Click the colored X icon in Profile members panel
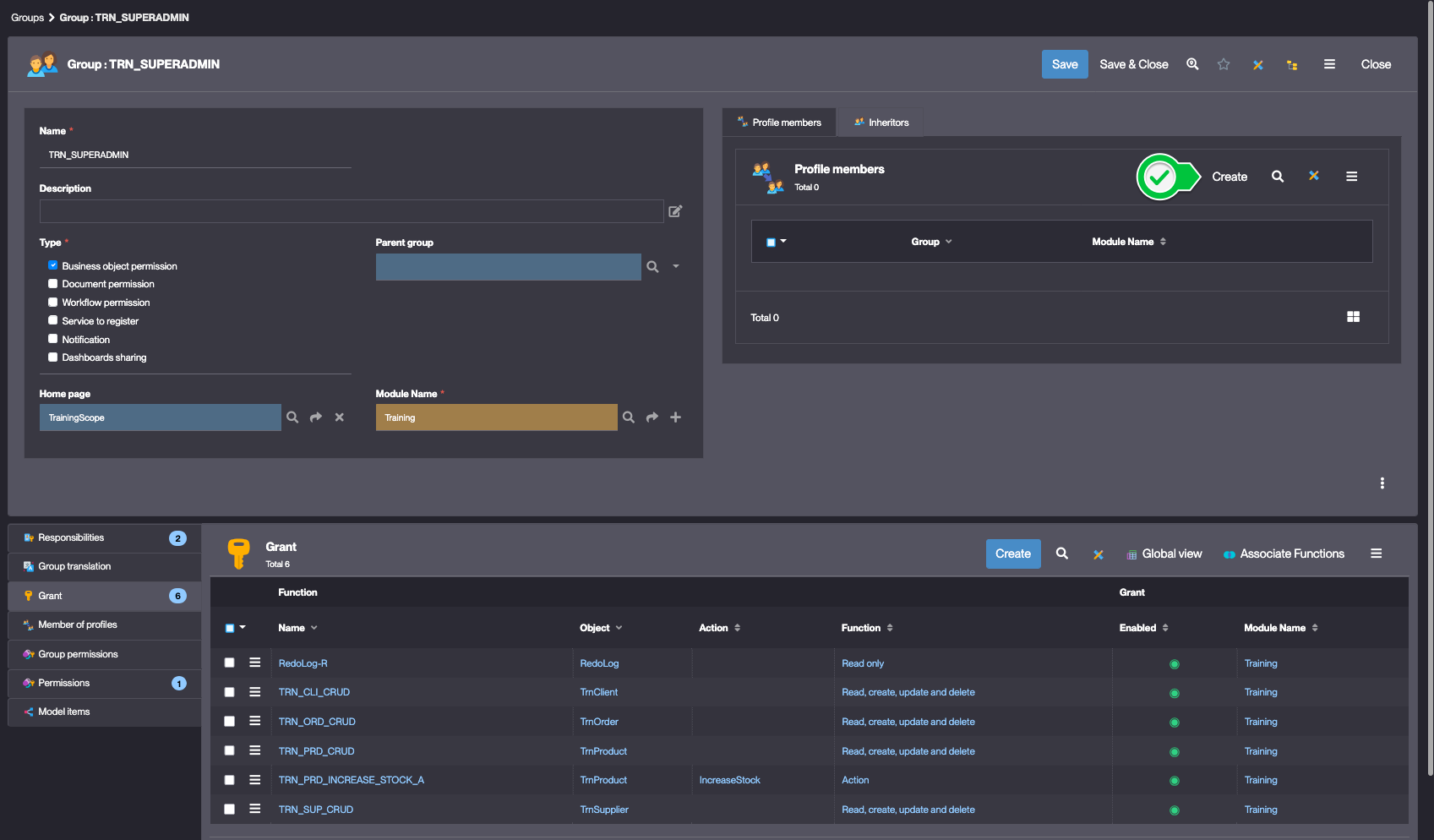The image size is (1434, 840). (1314, 176)
